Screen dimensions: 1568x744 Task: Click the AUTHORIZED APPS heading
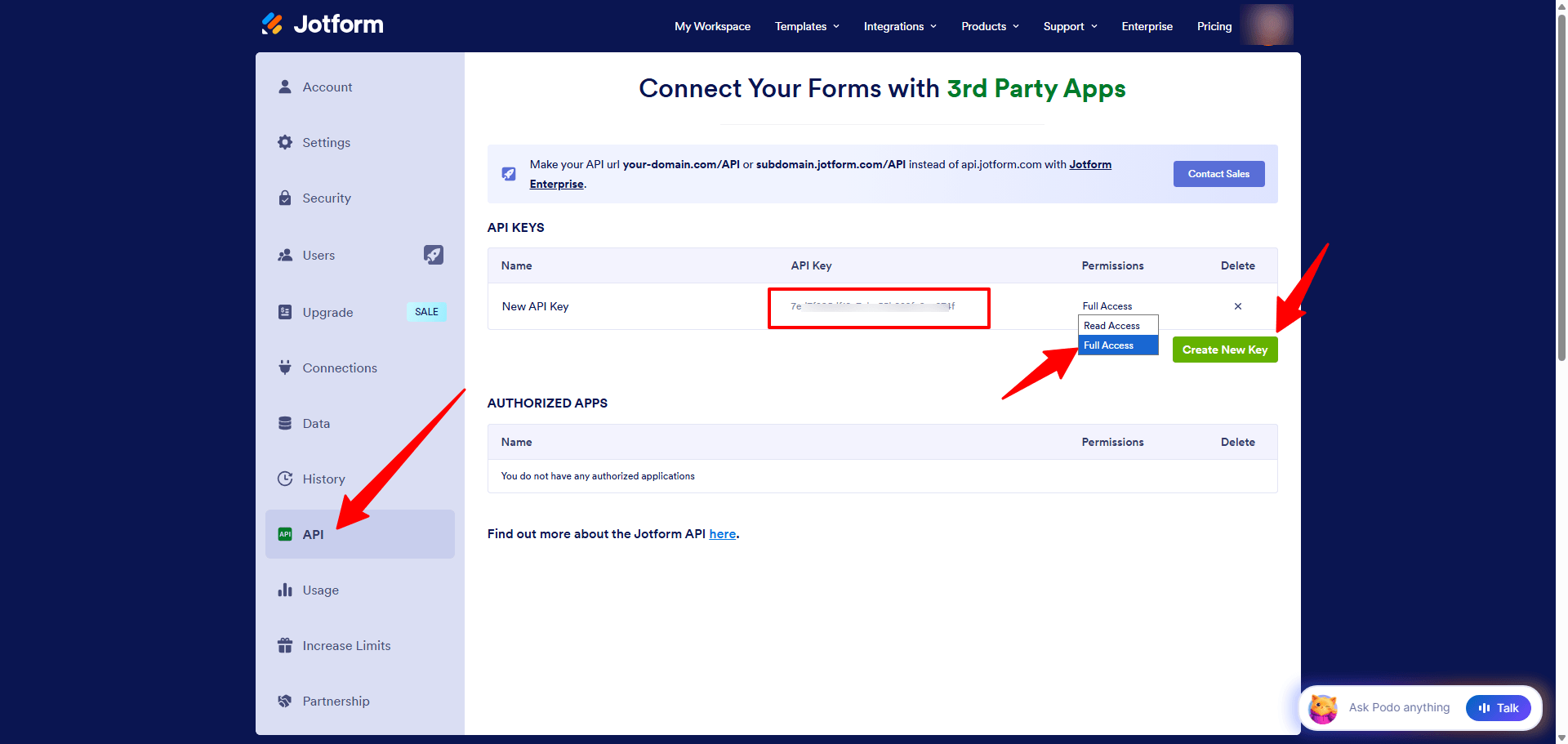pos(547,403)
